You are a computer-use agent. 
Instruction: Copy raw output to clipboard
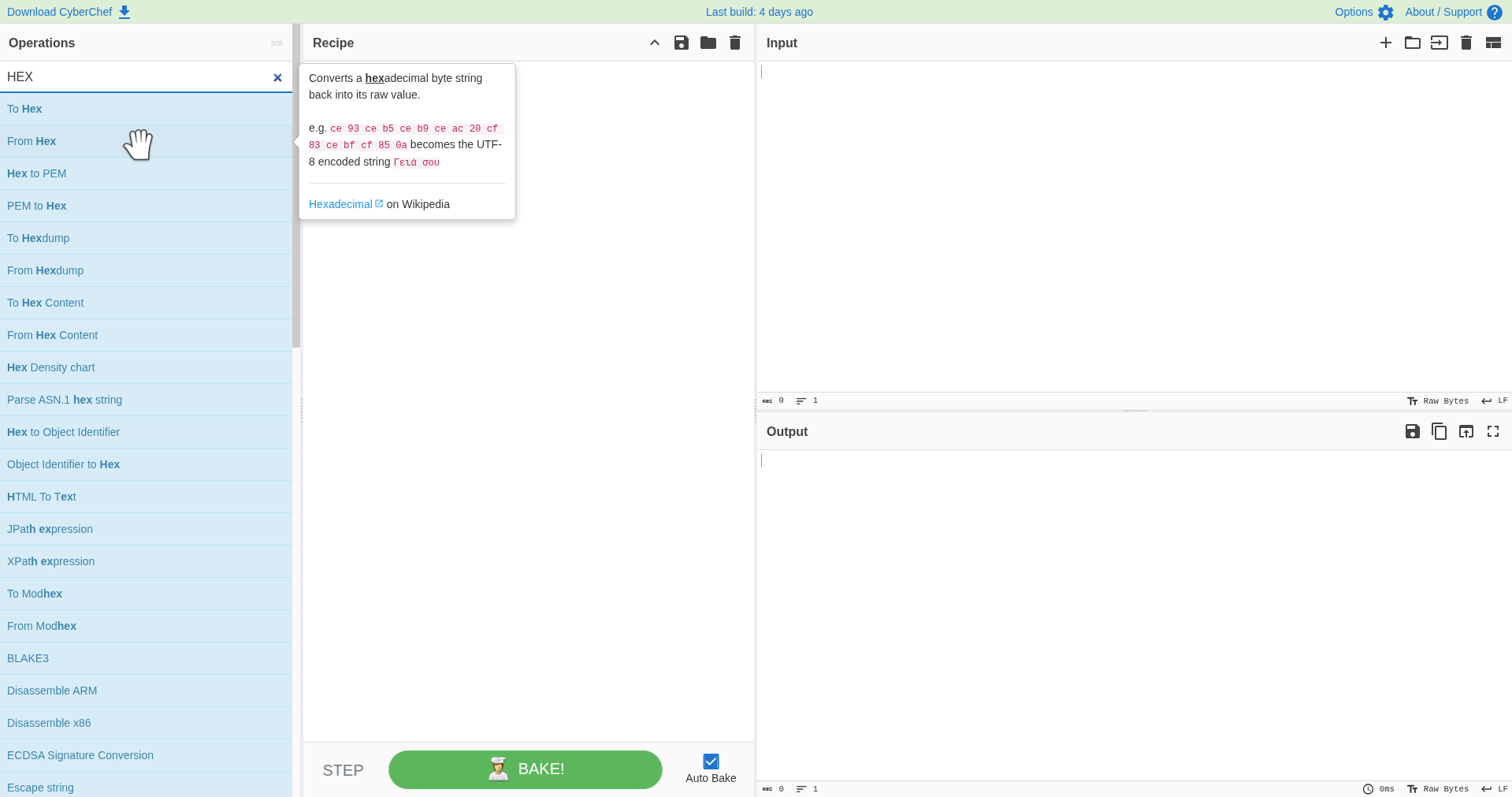click(x=1440, y=431)
